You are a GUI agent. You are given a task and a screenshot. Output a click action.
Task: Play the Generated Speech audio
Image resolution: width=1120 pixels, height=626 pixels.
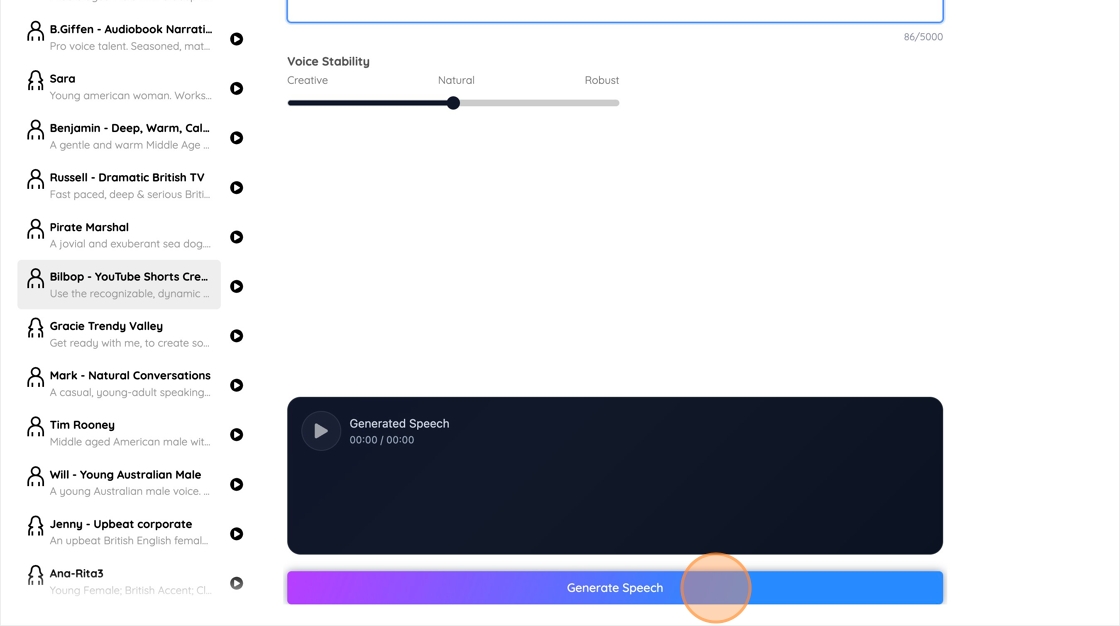tap(321, 431)
